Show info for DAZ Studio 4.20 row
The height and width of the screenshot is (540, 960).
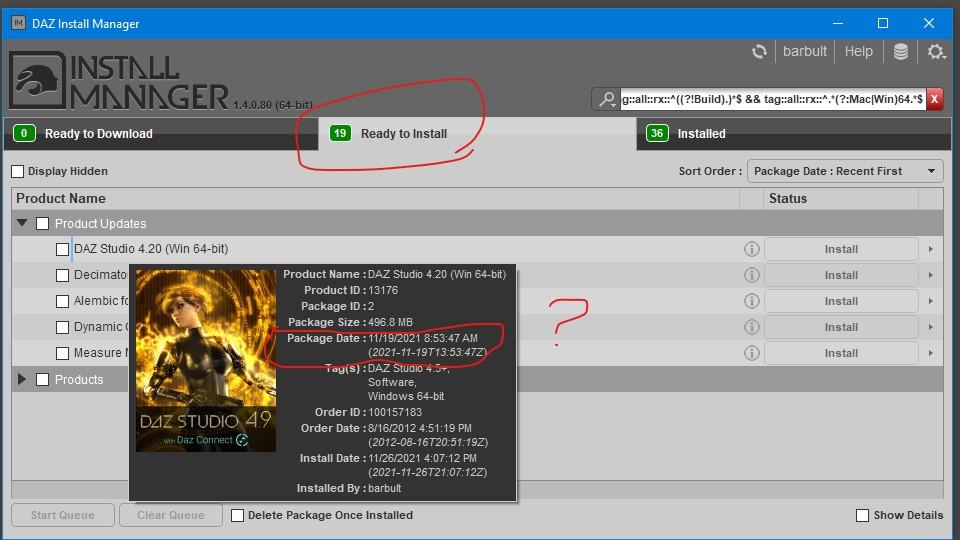[752, 249]
